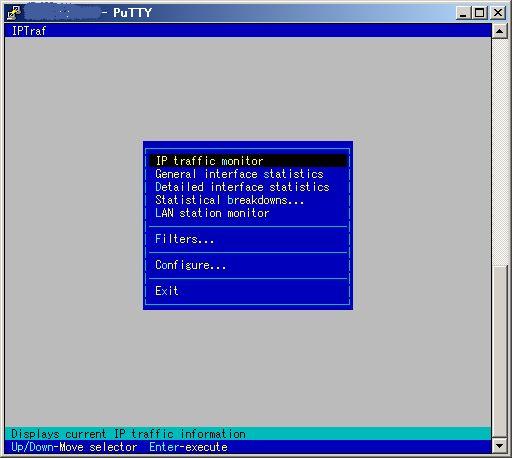Click the PuTTY window title text
The image size is (512, 458).
tap(132, 13)
